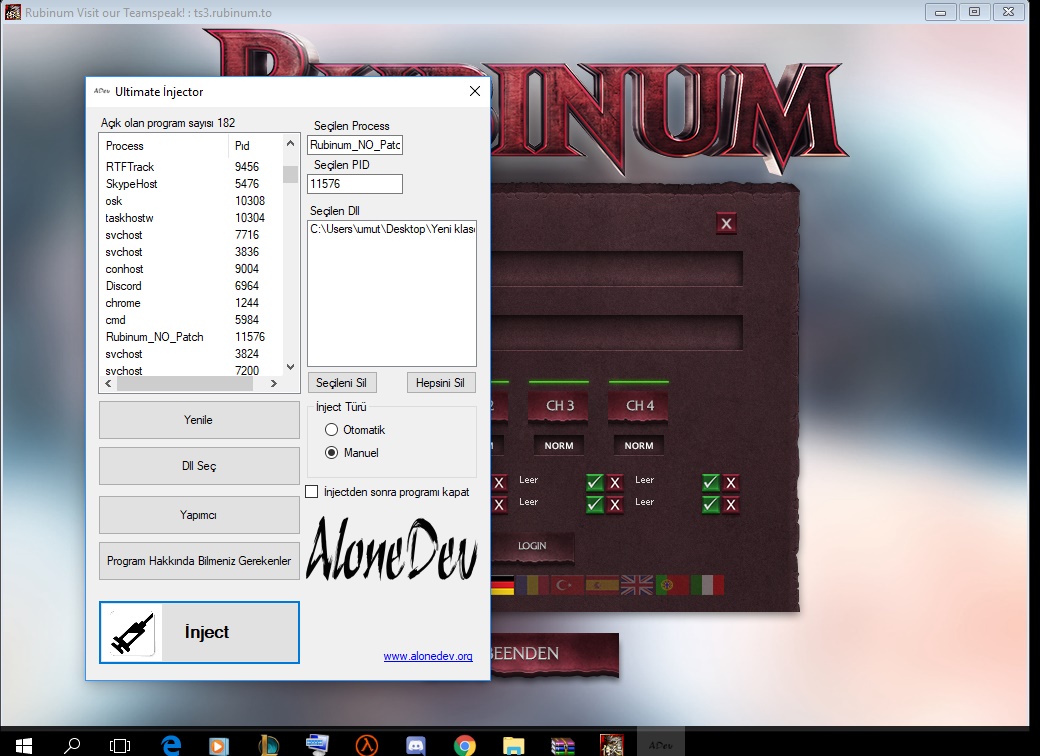Select the Italian flag language
1040x756 pixels.
click(707, 586)
